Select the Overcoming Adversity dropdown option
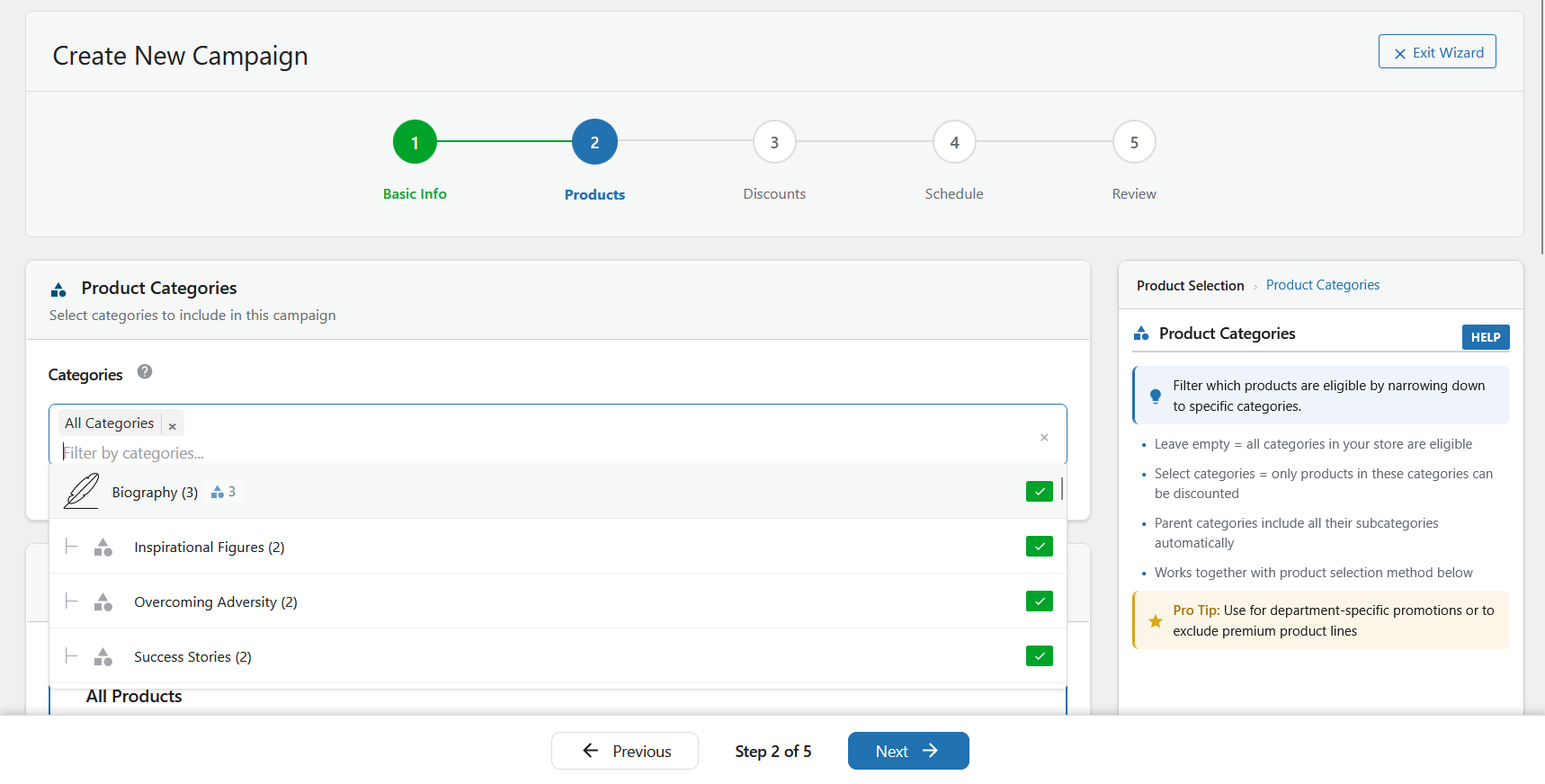This screenshot has width=1545, height=784. [216, 602]
